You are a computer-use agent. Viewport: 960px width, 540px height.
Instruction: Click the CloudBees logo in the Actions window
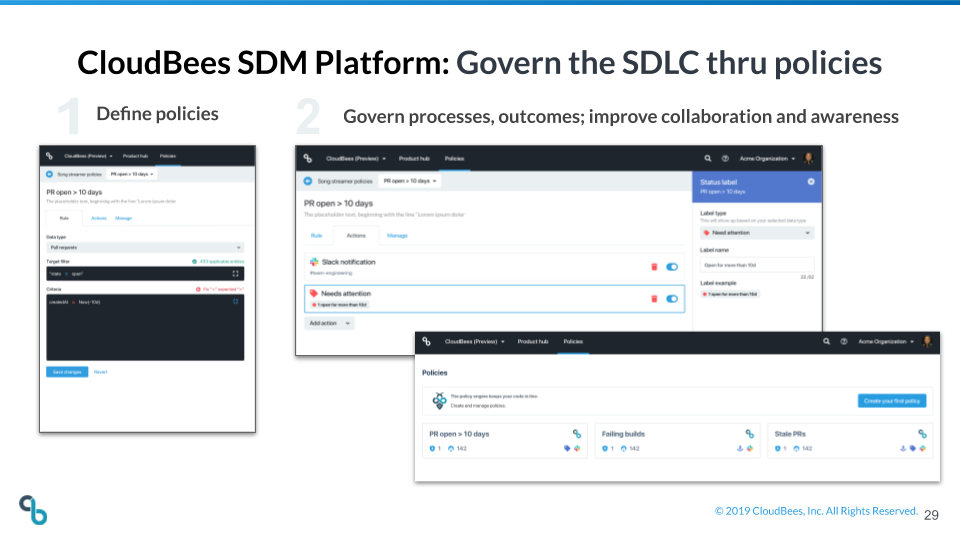[x=308, y=159]
